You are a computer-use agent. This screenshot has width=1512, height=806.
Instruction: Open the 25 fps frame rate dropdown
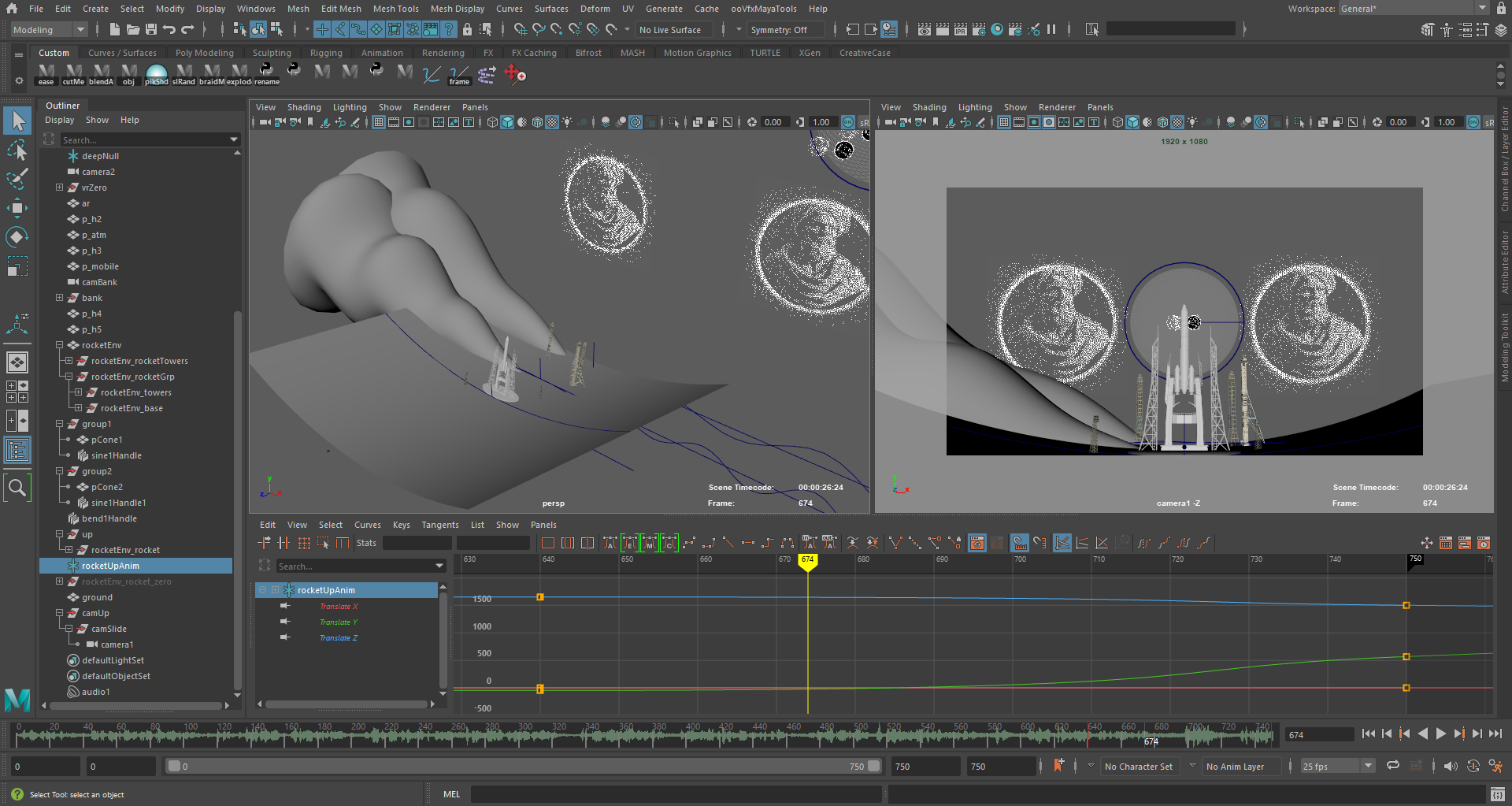tap(1336, 766)
